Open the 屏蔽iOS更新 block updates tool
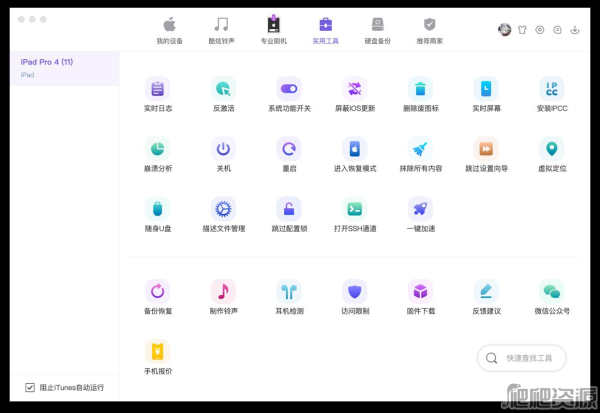The image size is (600, 413). (355, 89)
